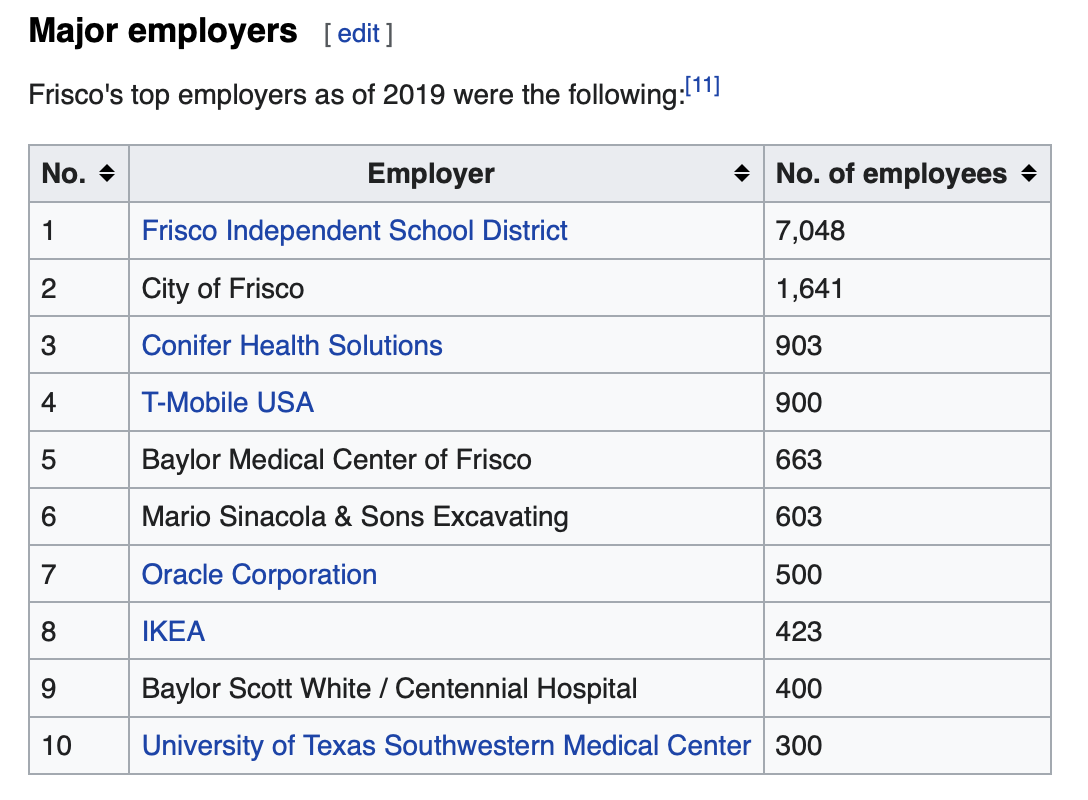Select Baylor Medical Center of Frisco cell

point(446,459)
